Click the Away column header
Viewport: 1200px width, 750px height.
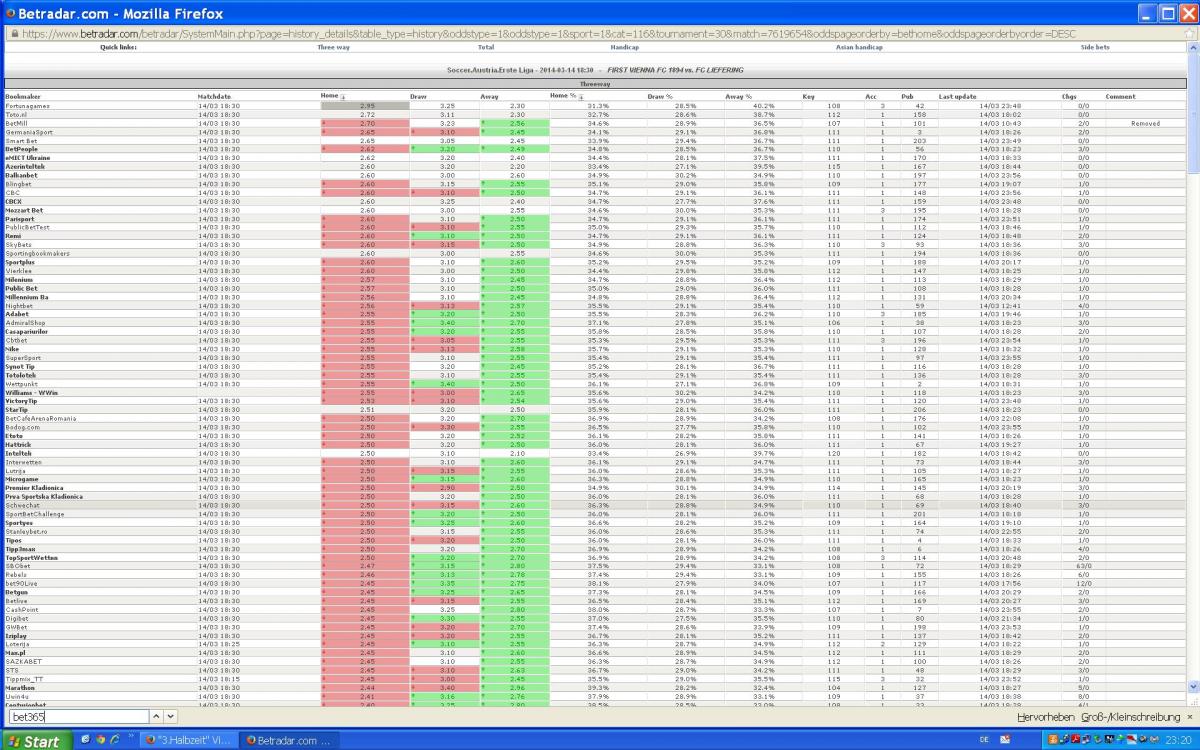pyautogui.click(x=489, y=97)
